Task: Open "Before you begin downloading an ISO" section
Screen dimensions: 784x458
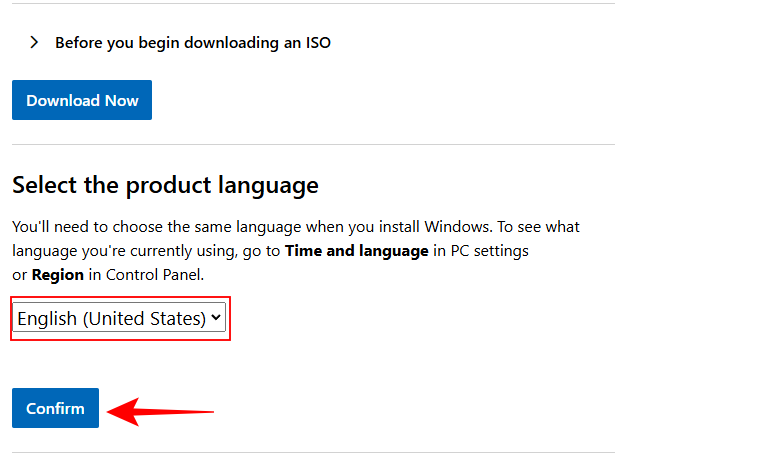Action: [192, 43]
